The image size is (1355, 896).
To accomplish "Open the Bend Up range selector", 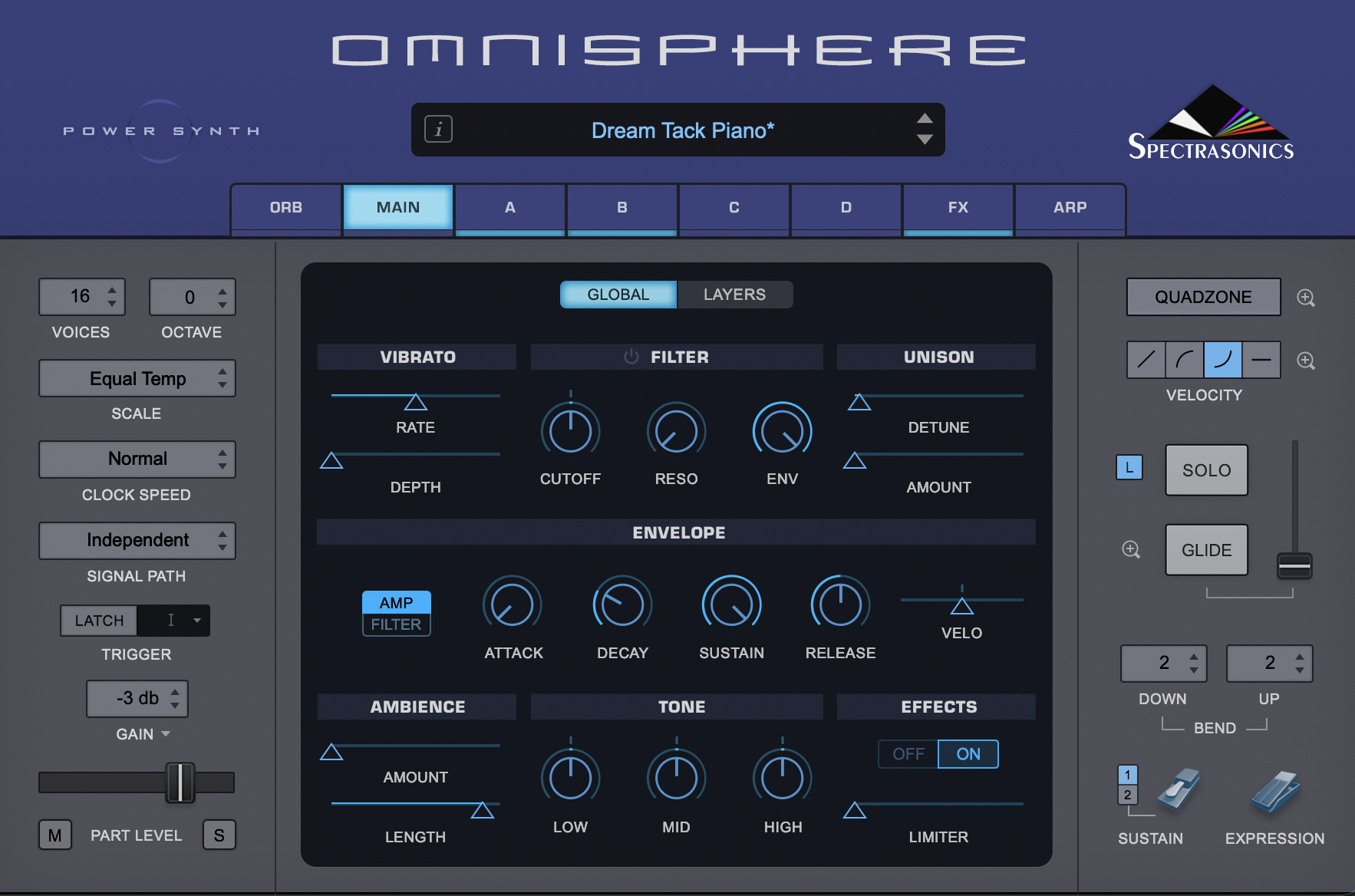I will 1270,663.
